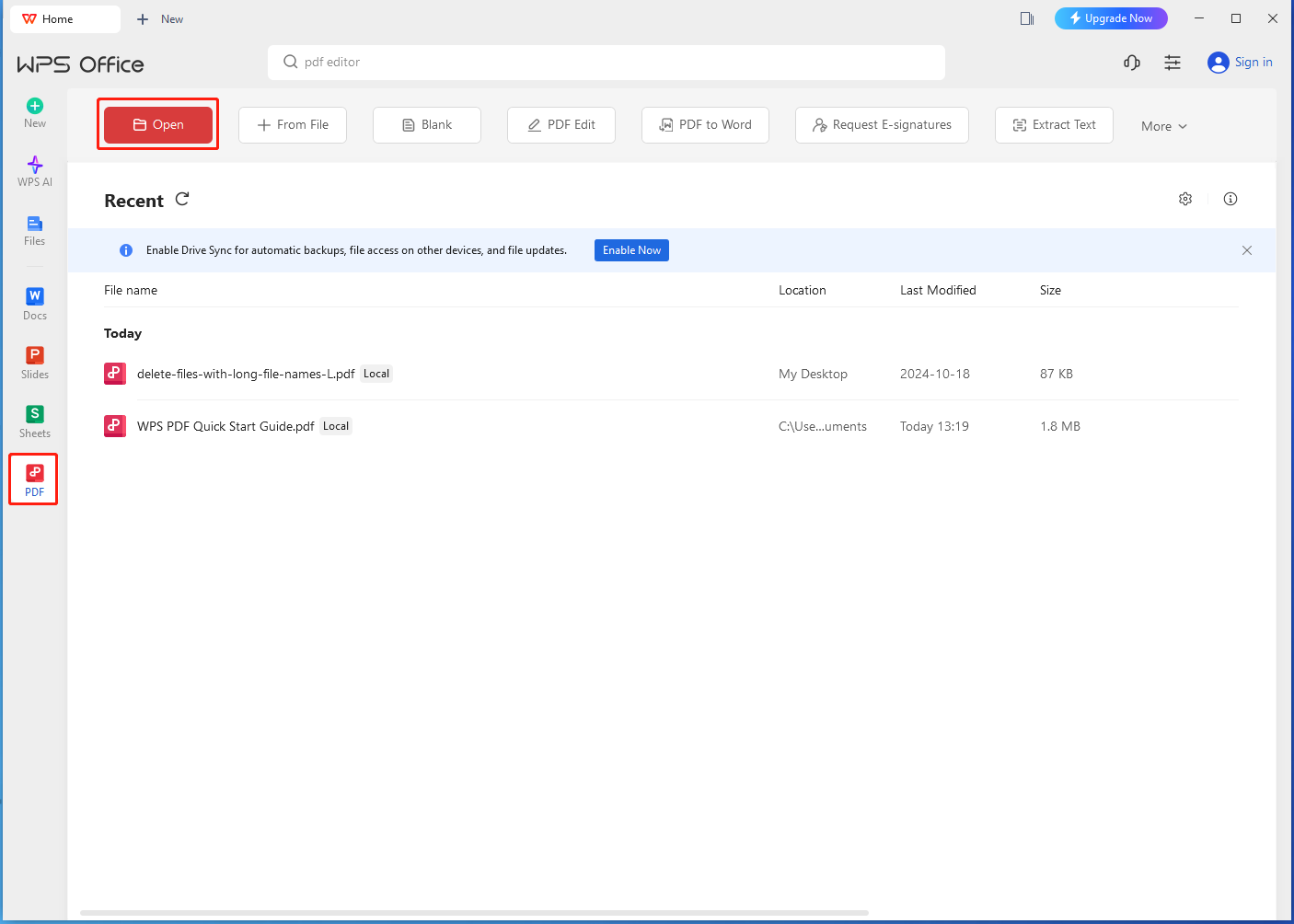Viewport: 1294px width, 924px height.
Task: Click My Desktop location cell
Action: pos(813,374)
